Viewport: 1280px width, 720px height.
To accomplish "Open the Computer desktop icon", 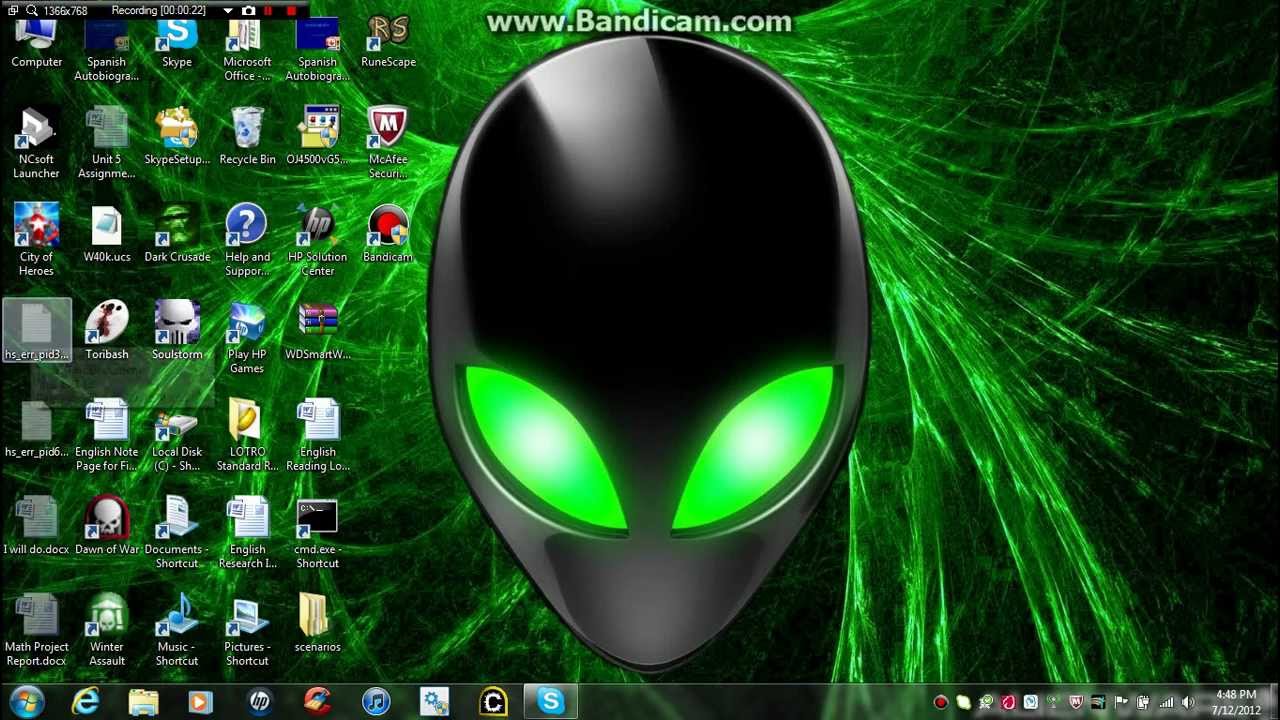I will [x=36, y=44].
